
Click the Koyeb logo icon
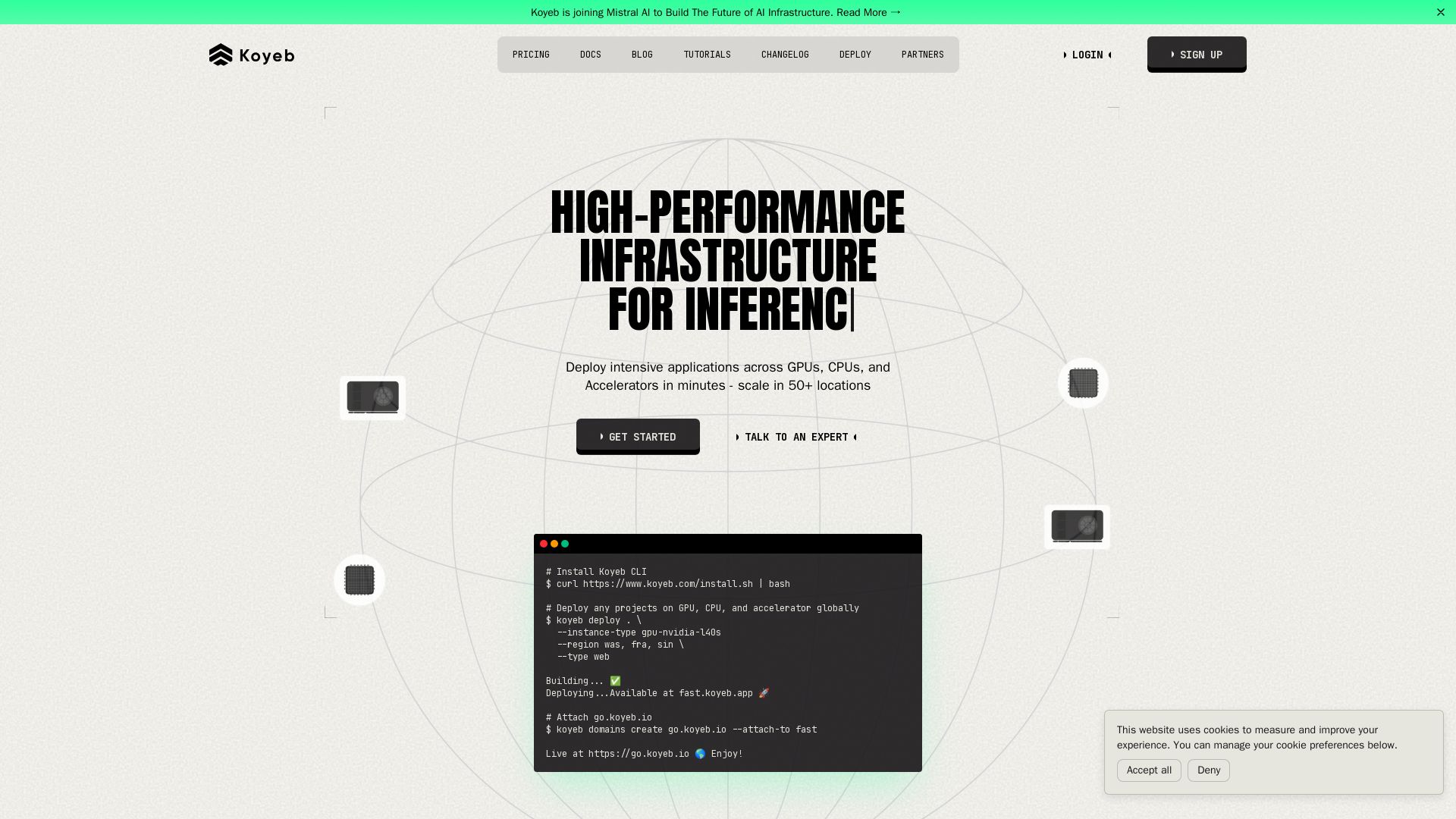tap(221, 55)
